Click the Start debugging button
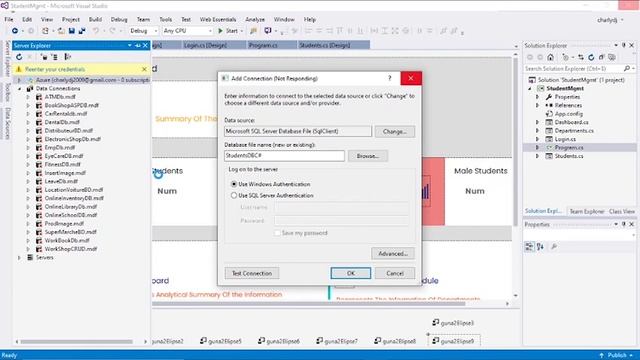640x360 pixels. point(228,31)
